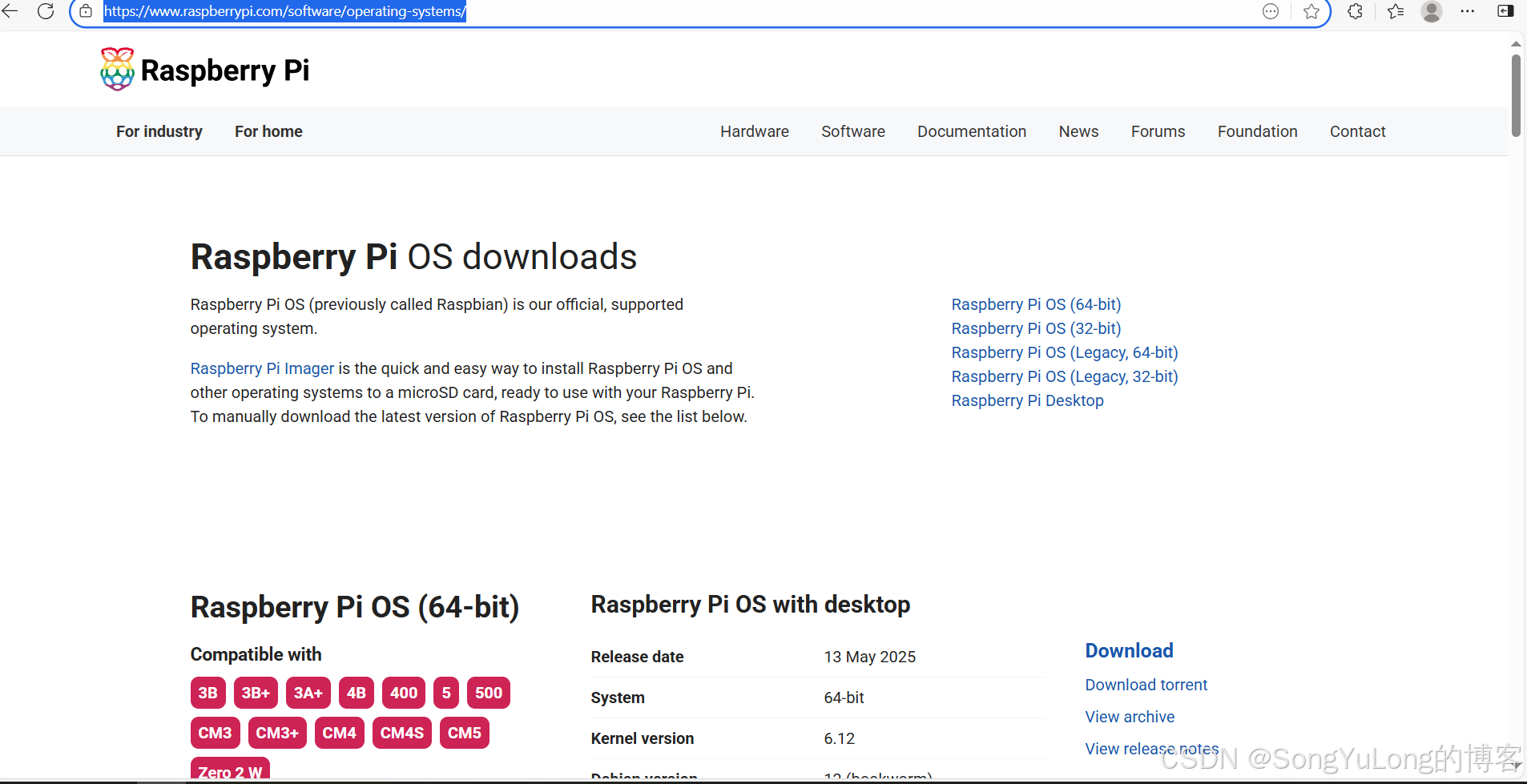View site information lock icon

tap(86, 11)
